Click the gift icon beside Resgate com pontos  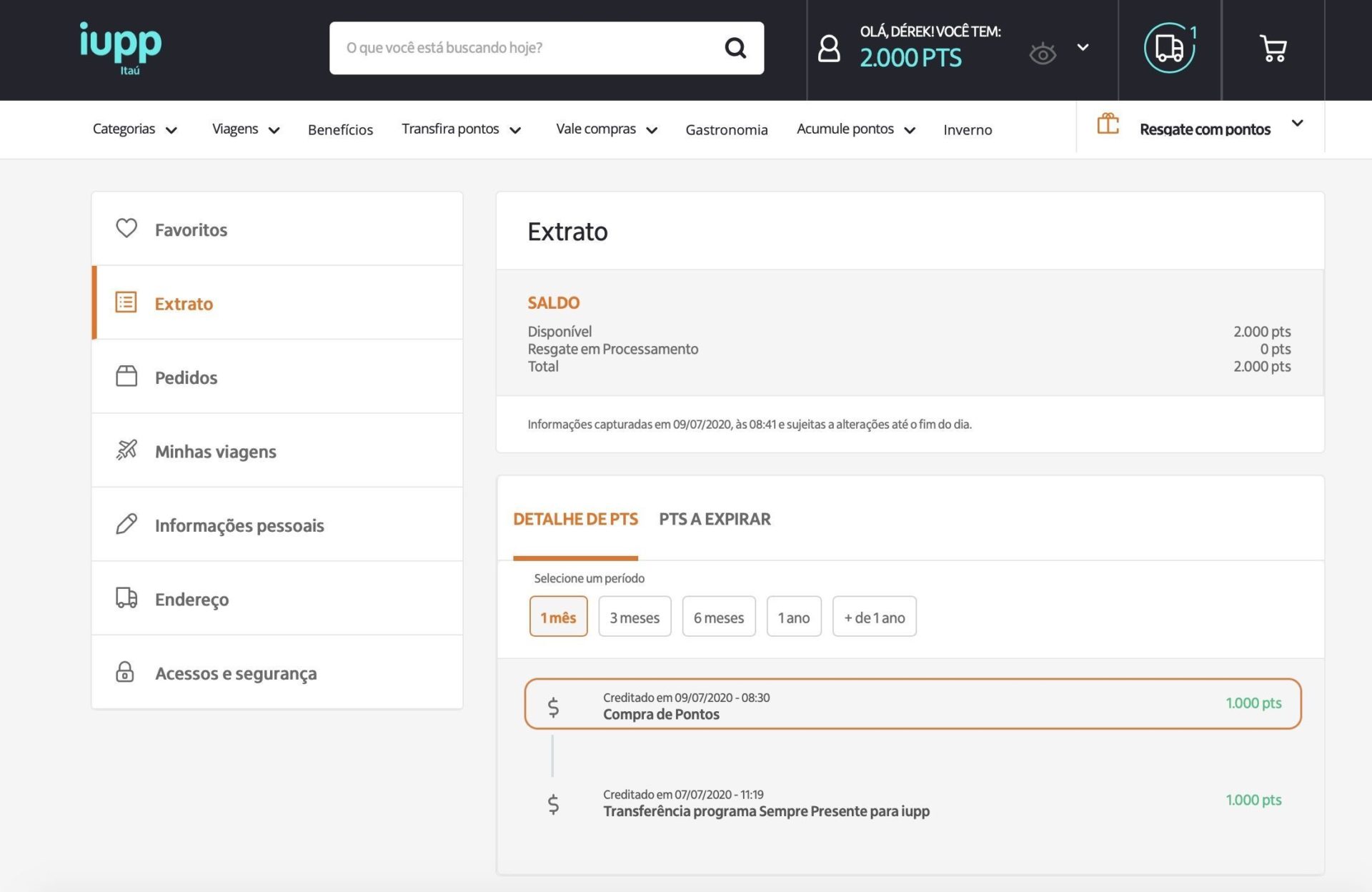[x=1108, y=124]
